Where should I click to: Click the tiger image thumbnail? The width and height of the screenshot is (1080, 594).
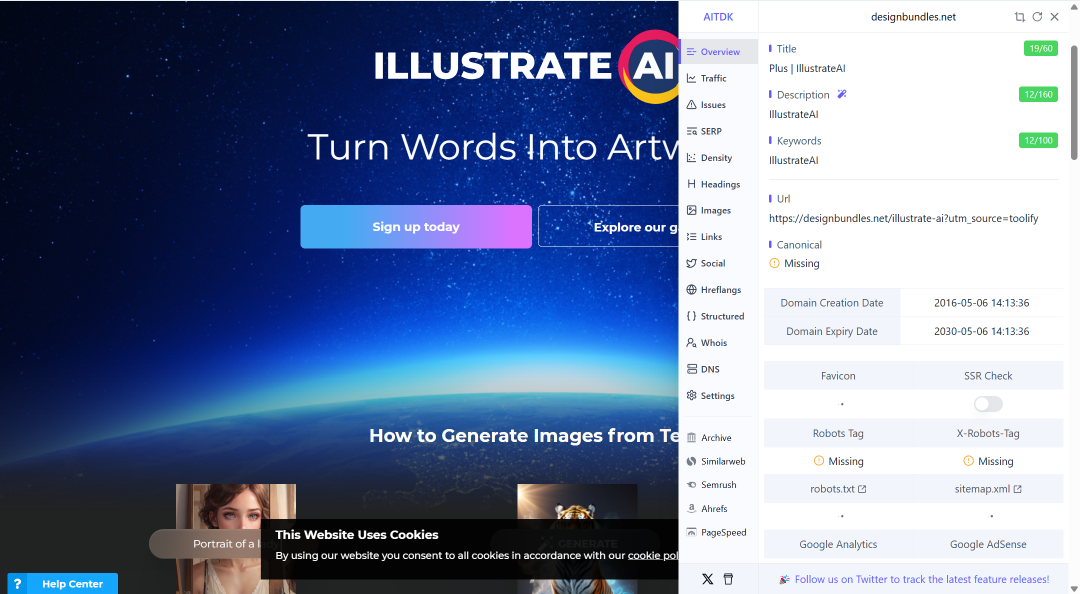point(577,539)
